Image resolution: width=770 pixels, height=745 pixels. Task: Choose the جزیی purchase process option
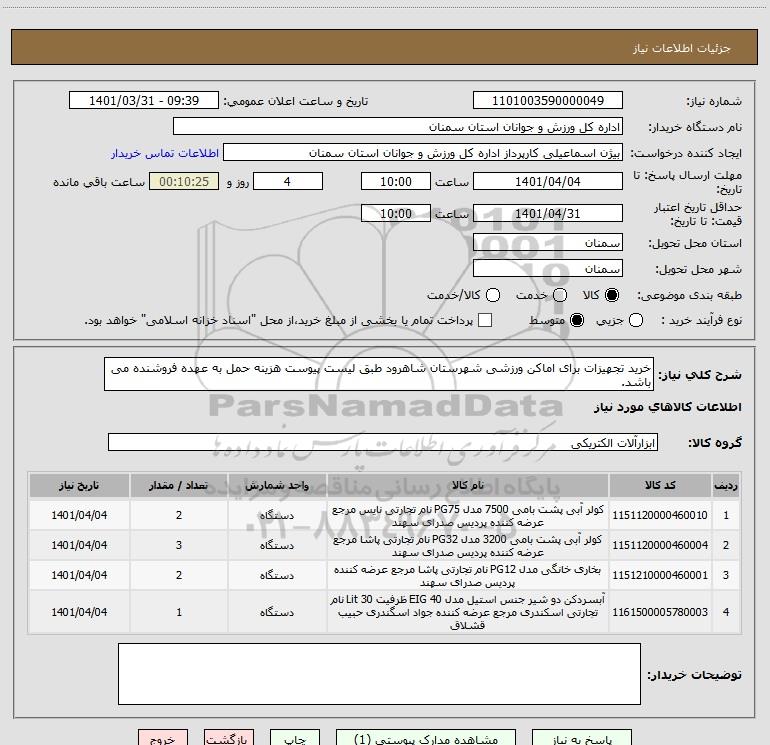coord(636,320)
